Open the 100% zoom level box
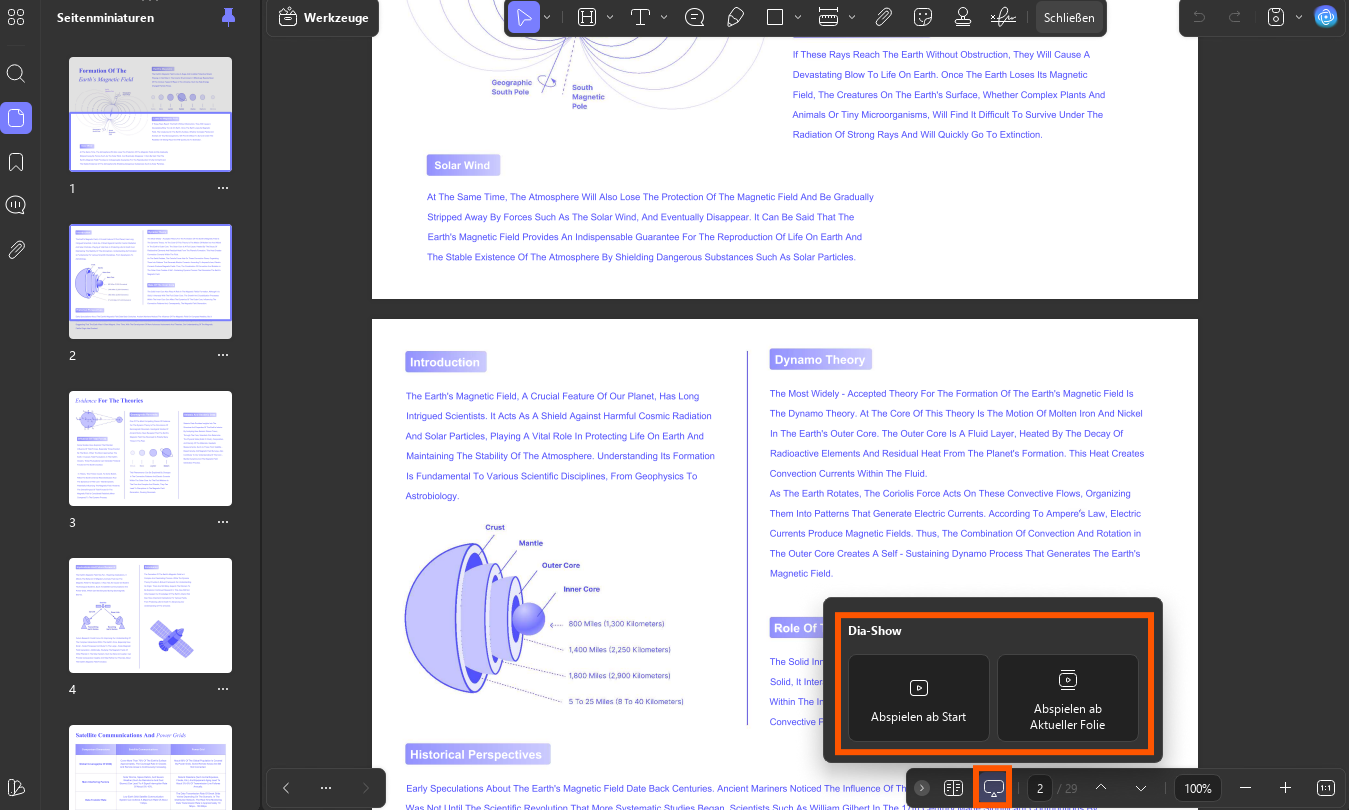The image size is (1349, 810). point(1198,788)
